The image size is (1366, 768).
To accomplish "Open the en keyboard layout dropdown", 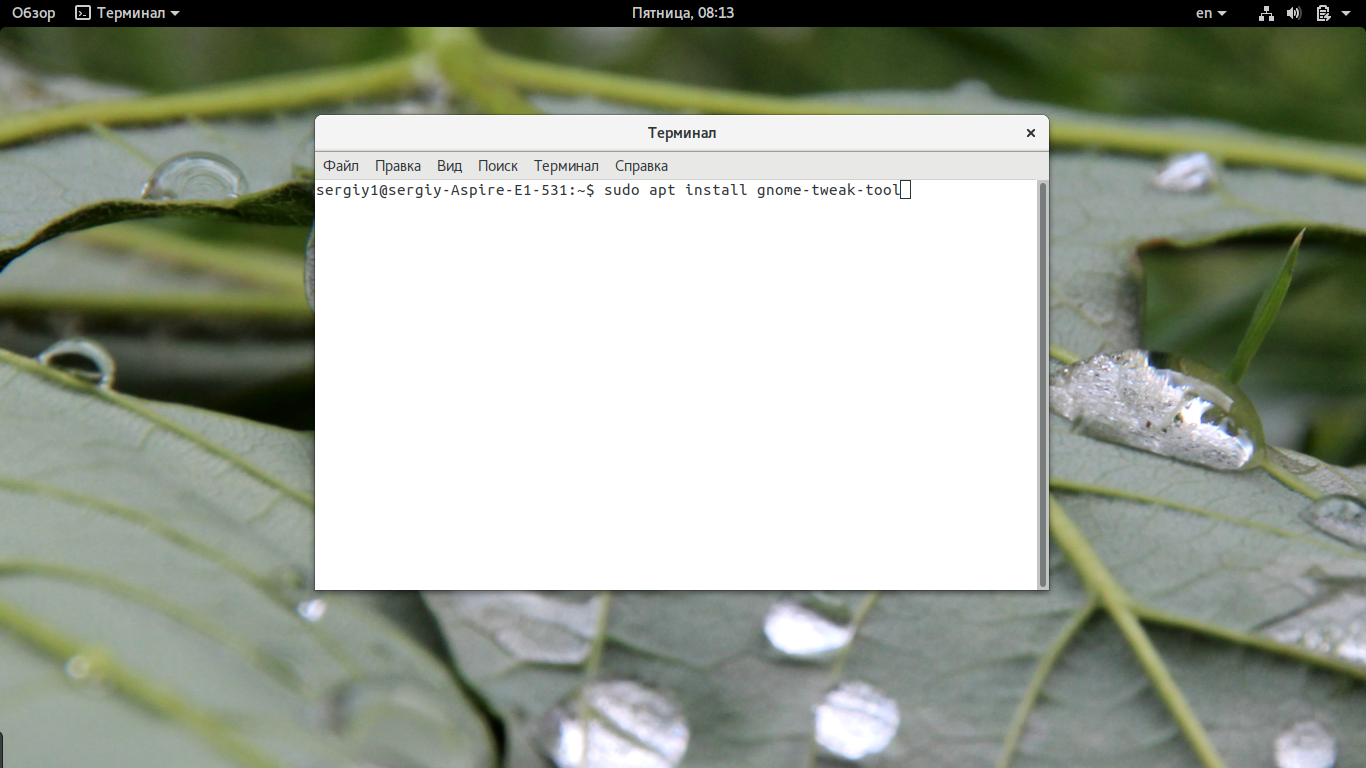I will point(1211,13).
